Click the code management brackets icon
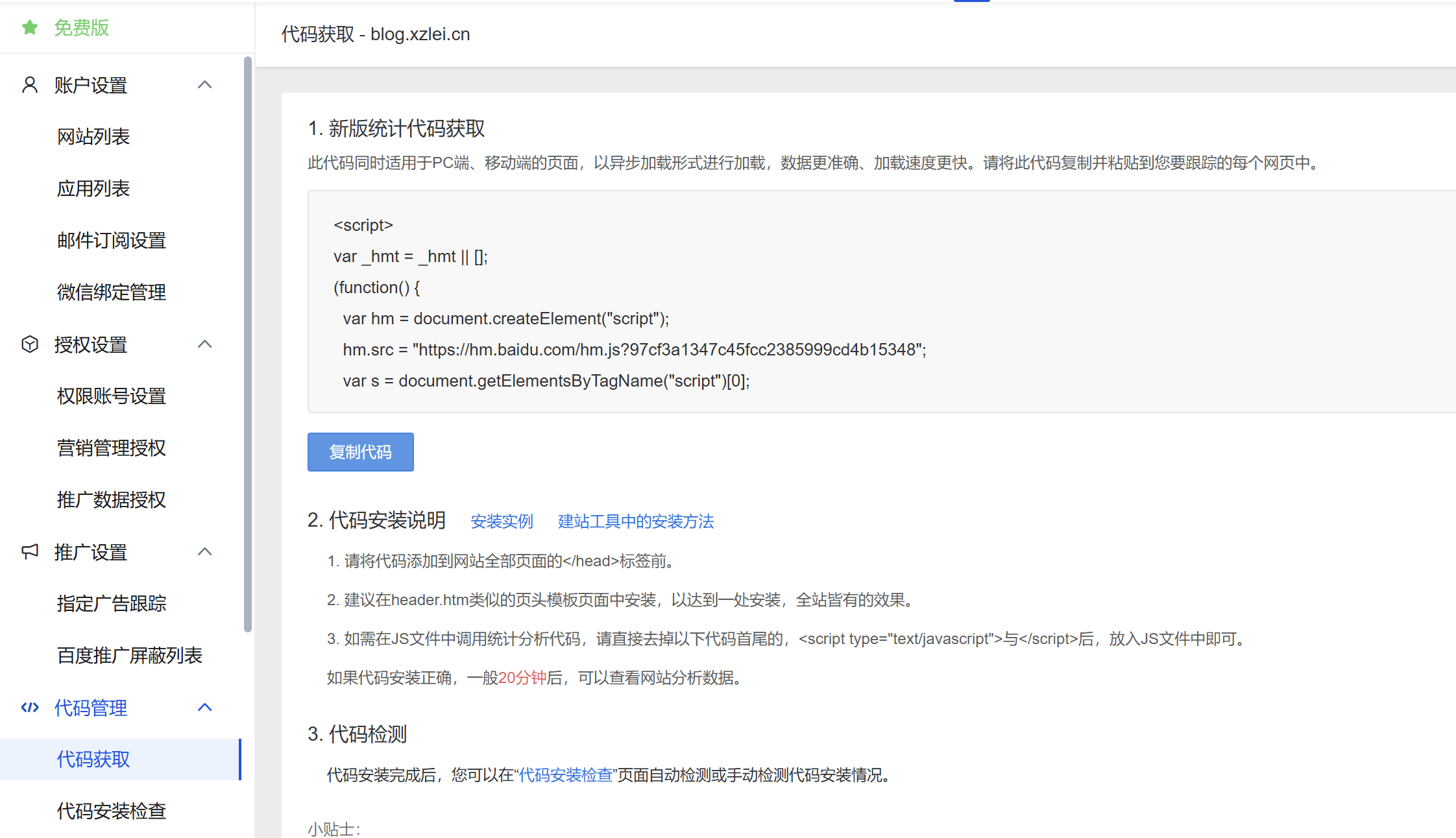The image size is (1456, 838). (30, 708)
